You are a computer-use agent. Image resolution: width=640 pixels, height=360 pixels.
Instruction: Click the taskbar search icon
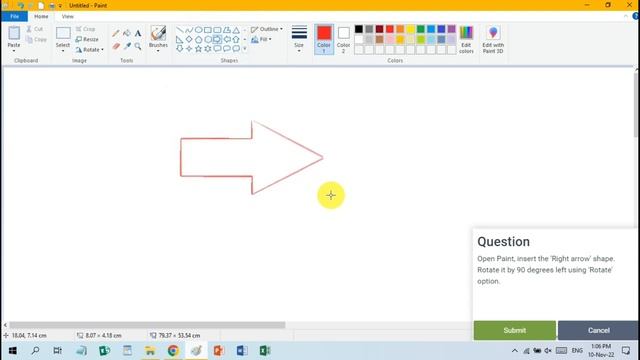[35, 351]
